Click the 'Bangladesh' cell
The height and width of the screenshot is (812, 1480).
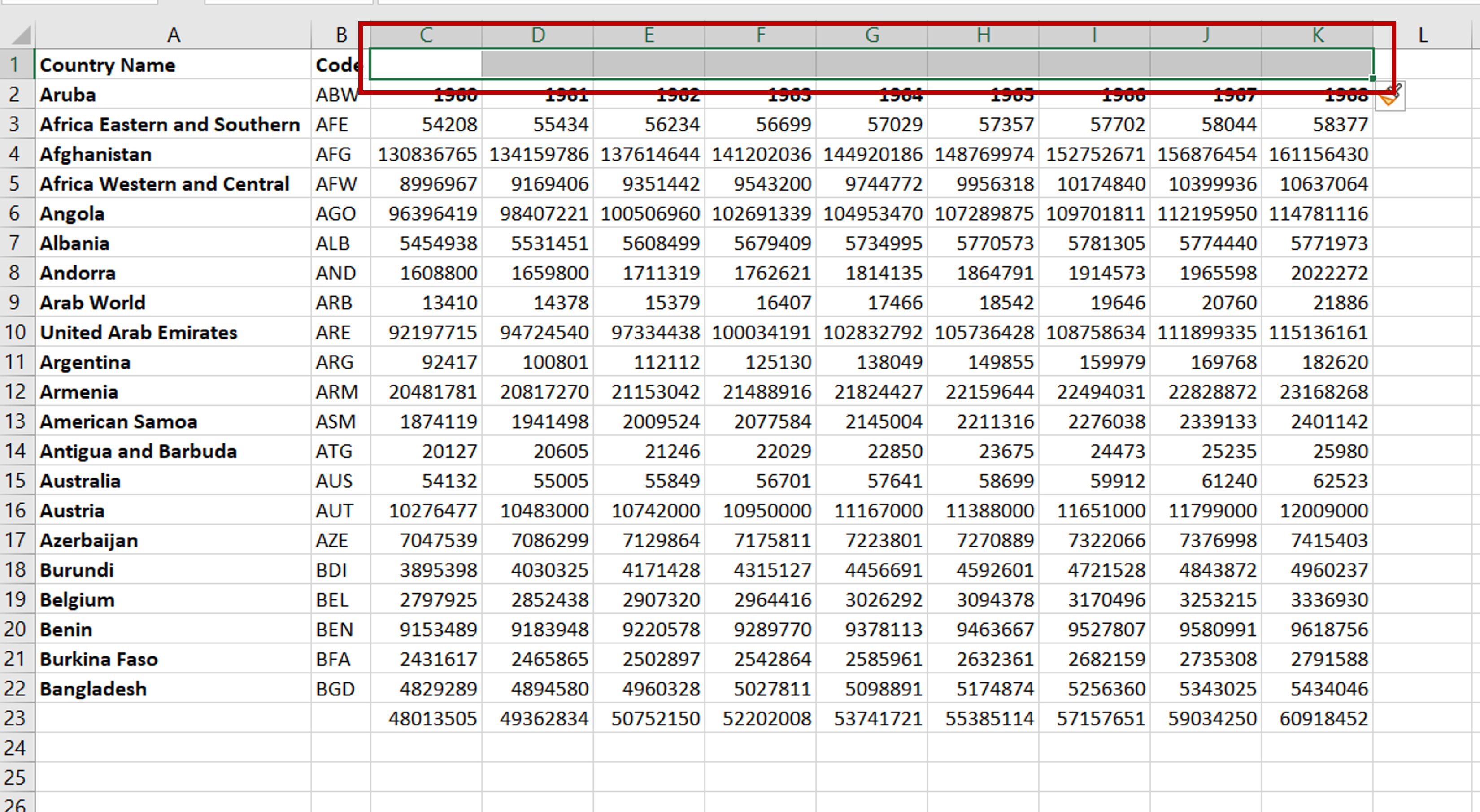tap(173, 689)
